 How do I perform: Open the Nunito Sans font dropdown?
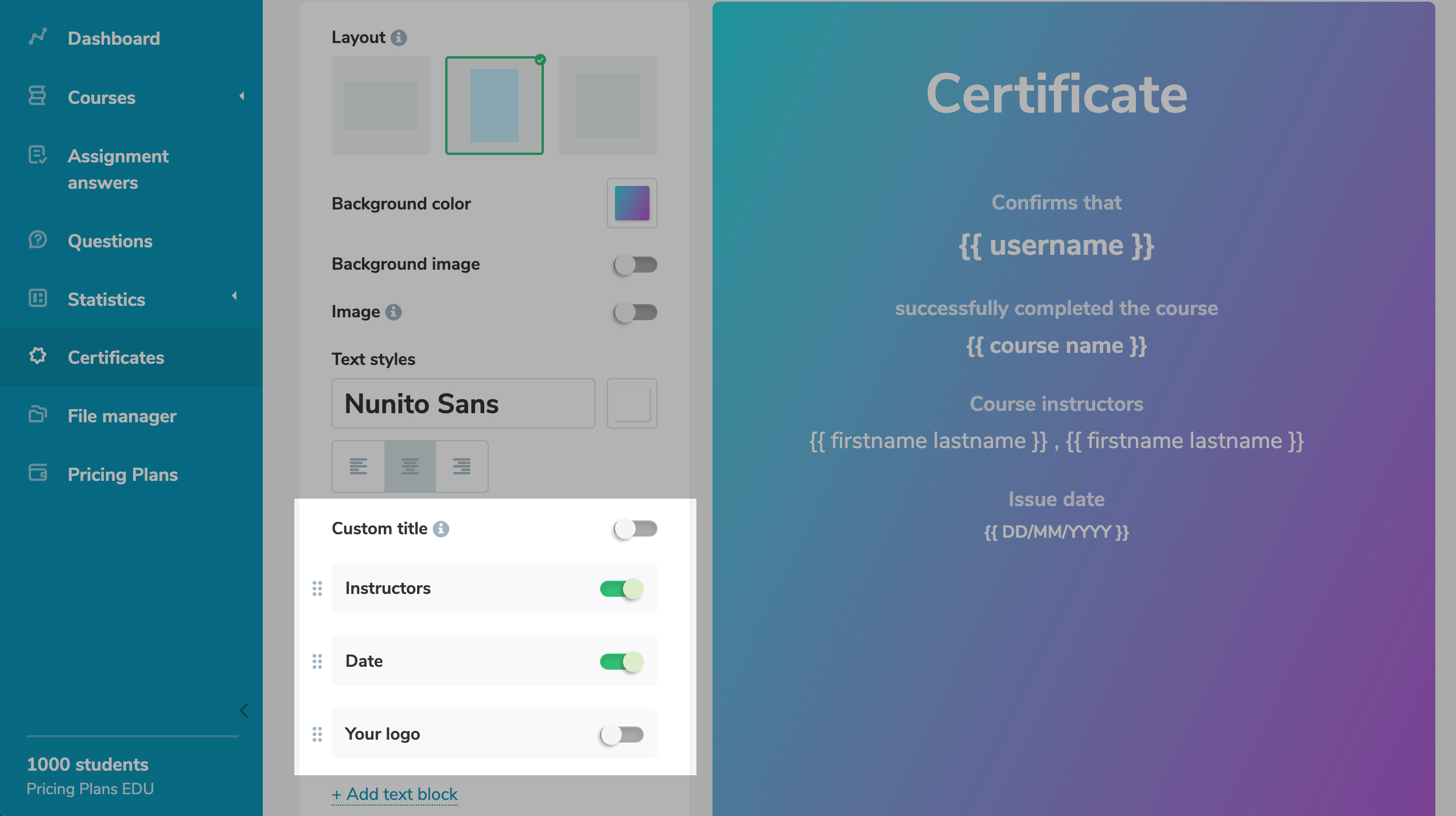point(462,403)
